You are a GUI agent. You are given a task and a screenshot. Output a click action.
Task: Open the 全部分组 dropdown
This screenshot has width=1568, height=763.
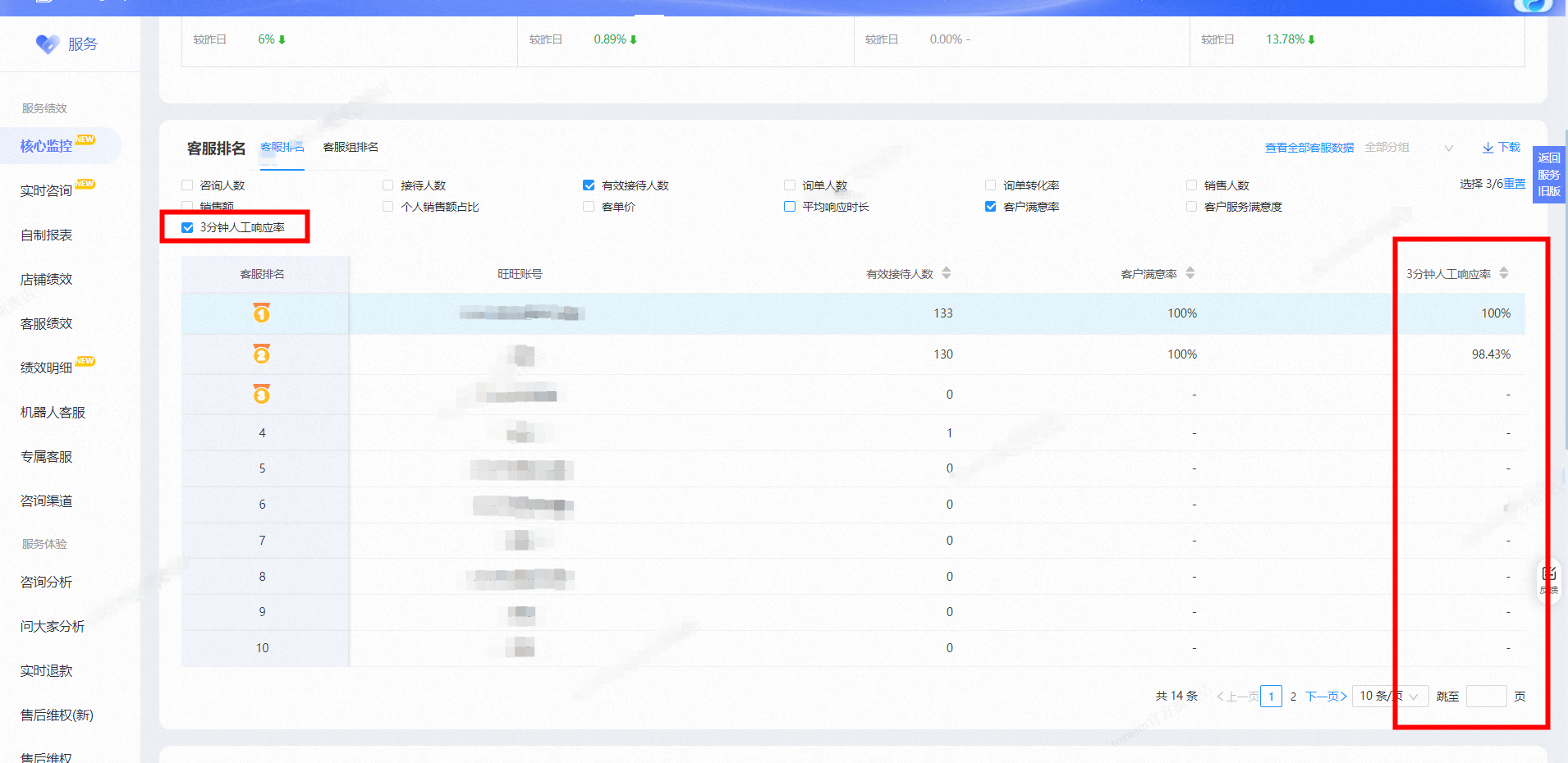[1409, 148]
